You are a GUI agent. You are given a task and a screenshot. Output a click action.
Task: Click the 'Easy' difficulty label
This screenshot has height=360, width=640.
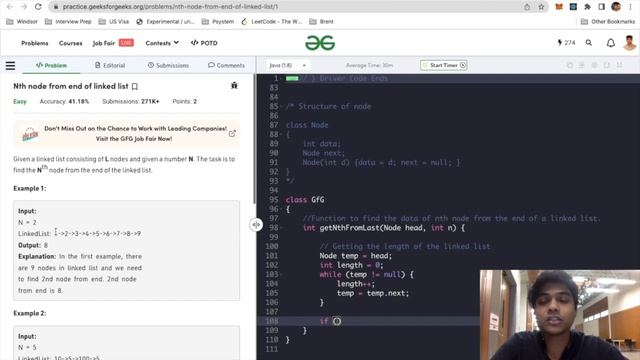point(20,101)
